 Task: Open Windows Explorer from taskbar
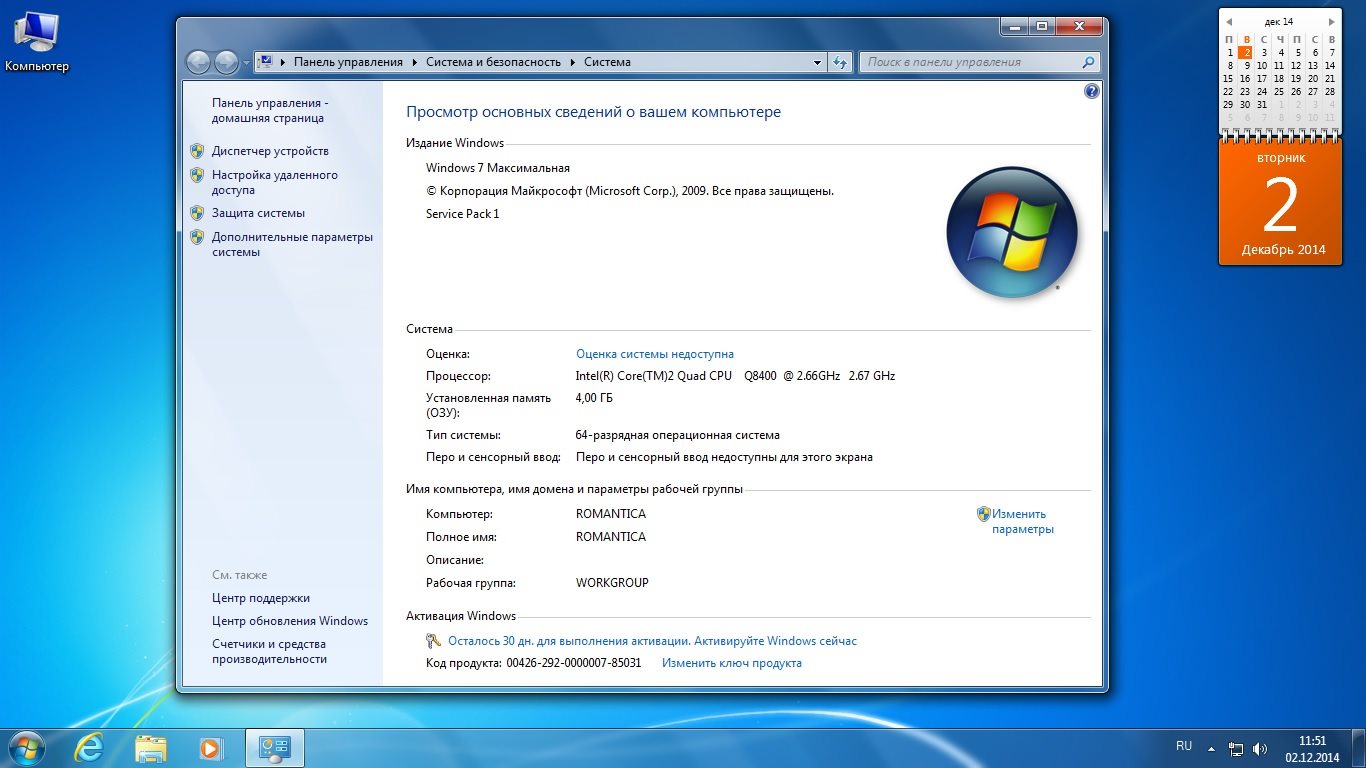[x=150, y=748]
